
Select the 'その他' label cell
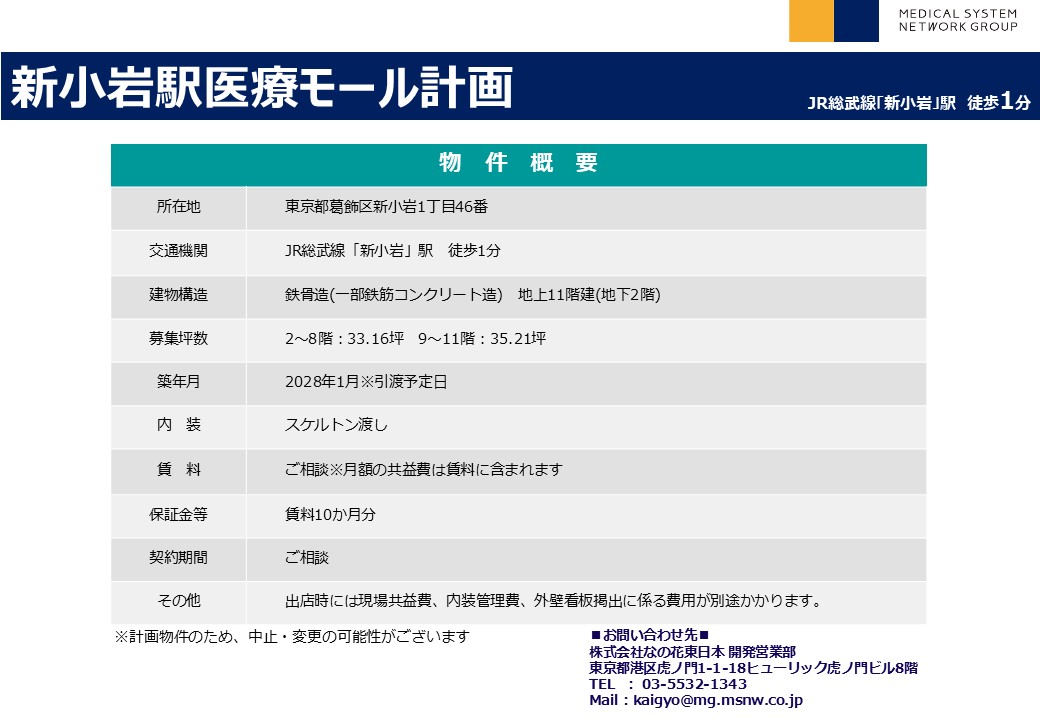coord(178,602)
